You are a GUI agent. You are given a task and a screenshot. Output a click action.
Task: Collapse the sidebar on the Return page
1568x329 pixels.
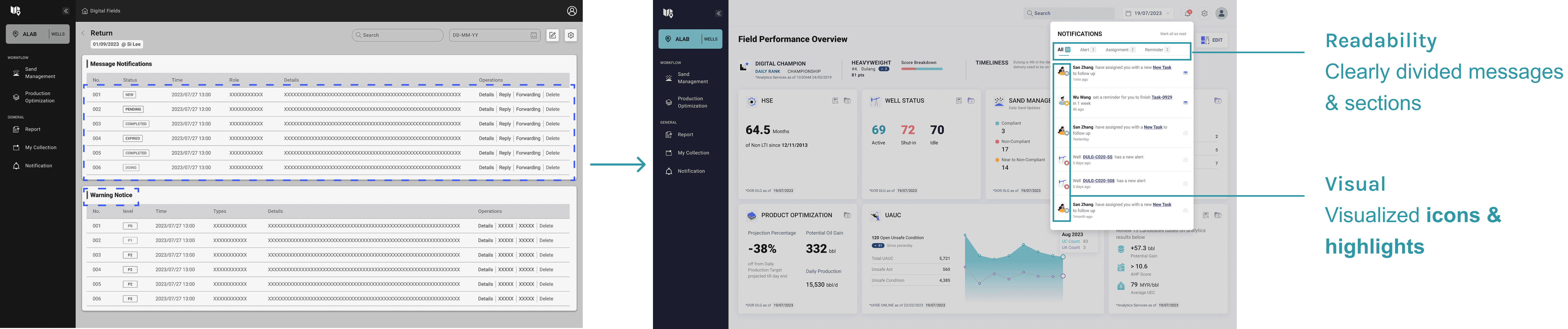(66, 11)
